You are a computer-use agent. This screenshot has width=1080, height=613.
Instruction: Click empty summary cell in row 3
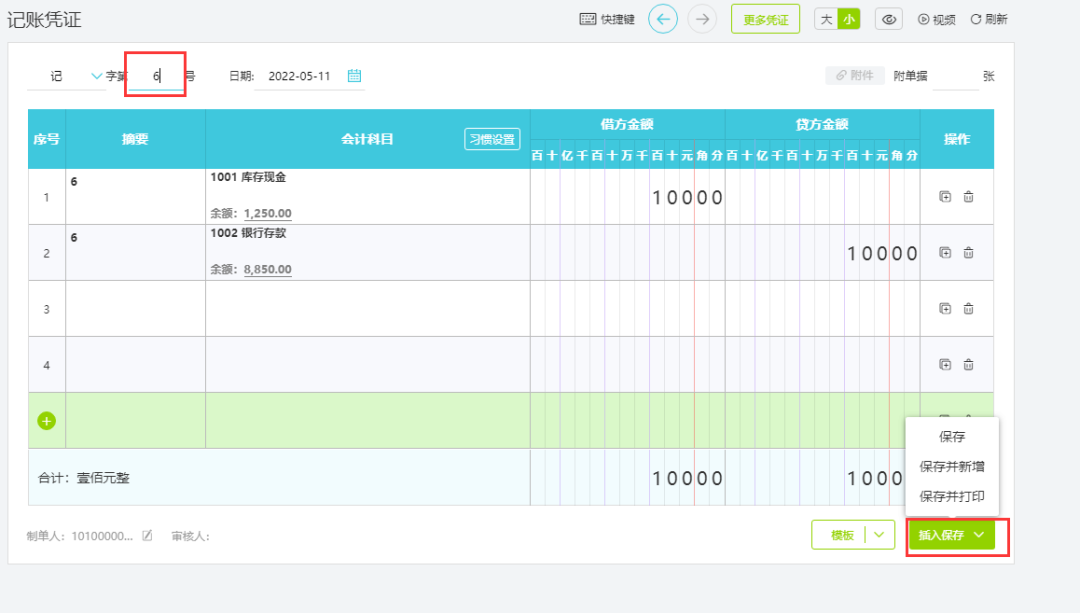[x=136, y=309]
